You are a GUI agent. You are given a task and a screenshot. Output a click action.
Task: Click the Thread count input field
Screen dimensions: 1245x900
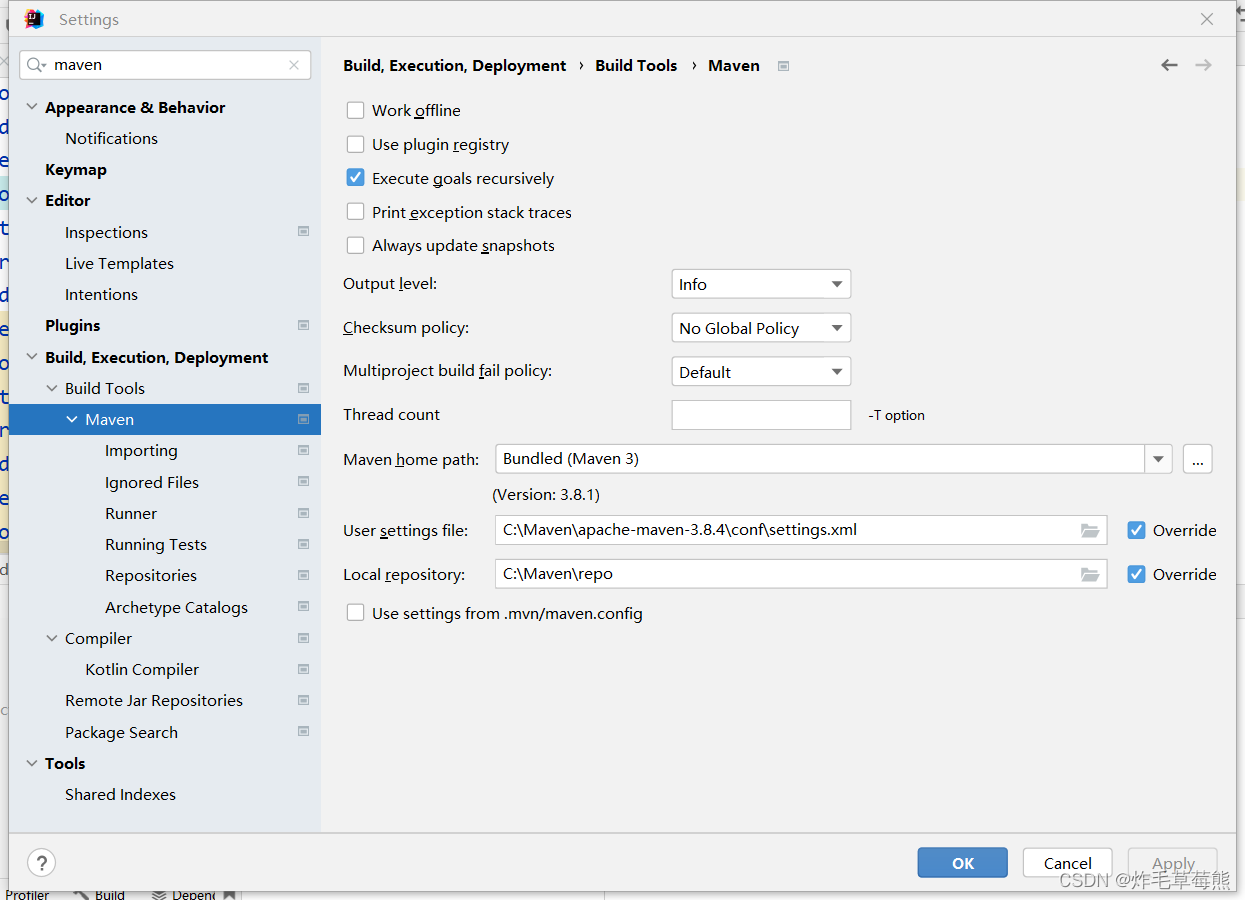[761, 415]
